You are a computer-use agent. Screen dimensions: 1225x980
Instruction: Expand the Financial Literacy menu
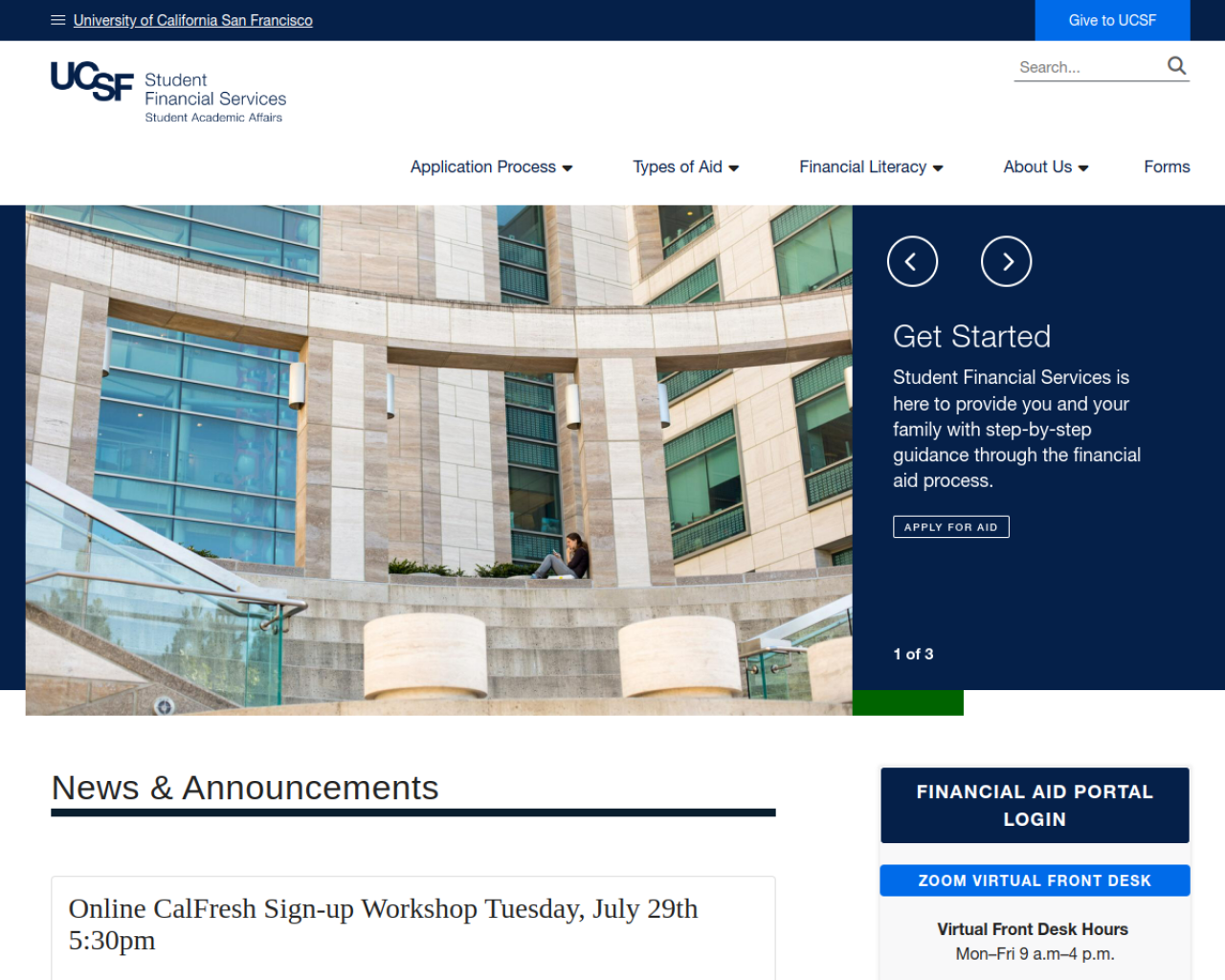(872, 167)
